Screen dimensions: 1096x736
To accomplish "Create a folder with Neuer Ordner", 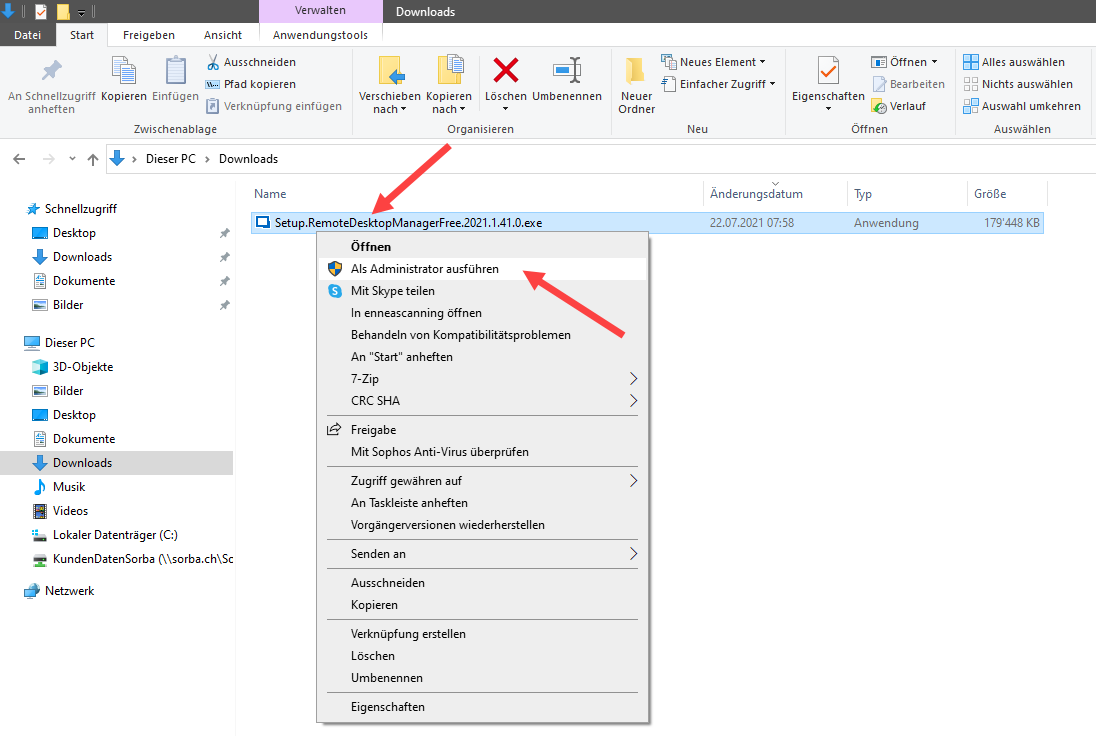I will coord(636,84).
